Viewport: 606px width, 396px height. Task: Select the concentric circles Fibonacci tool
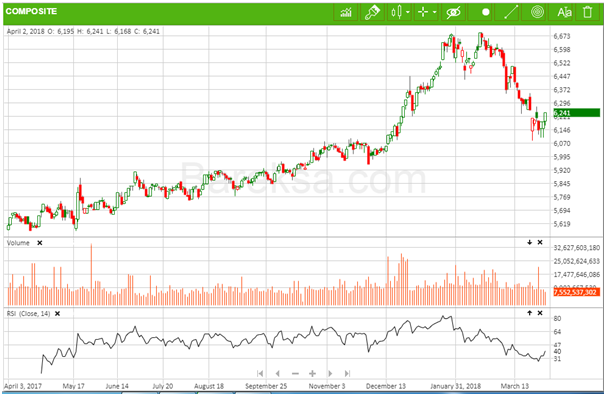pos(537,12)
